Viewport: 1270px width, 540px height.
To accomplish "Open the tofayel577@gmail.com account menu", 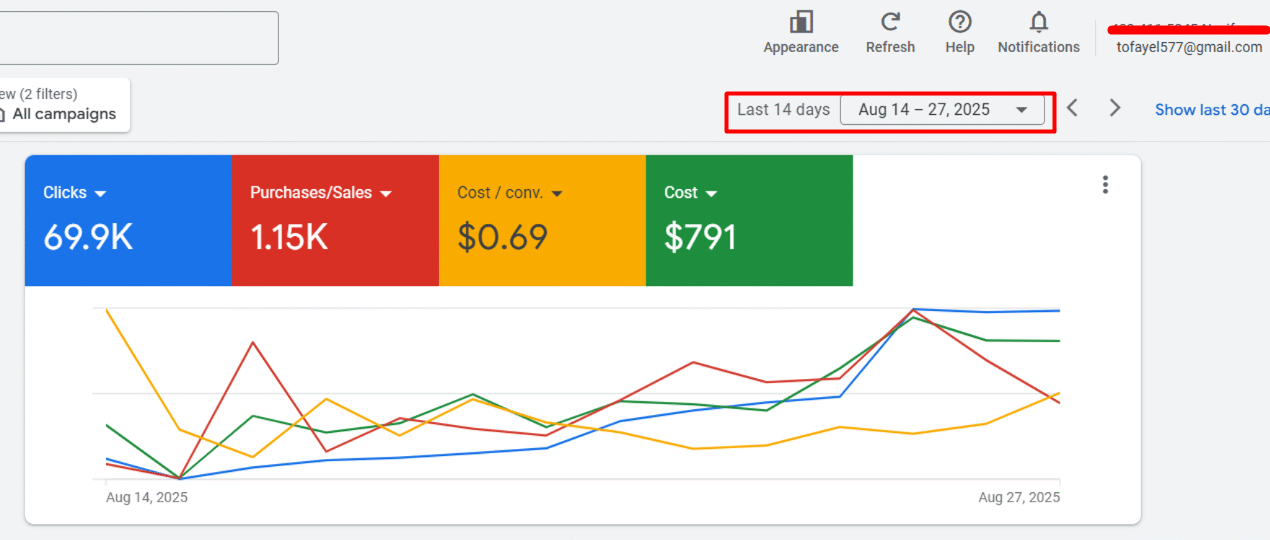I will point(1189,47).
